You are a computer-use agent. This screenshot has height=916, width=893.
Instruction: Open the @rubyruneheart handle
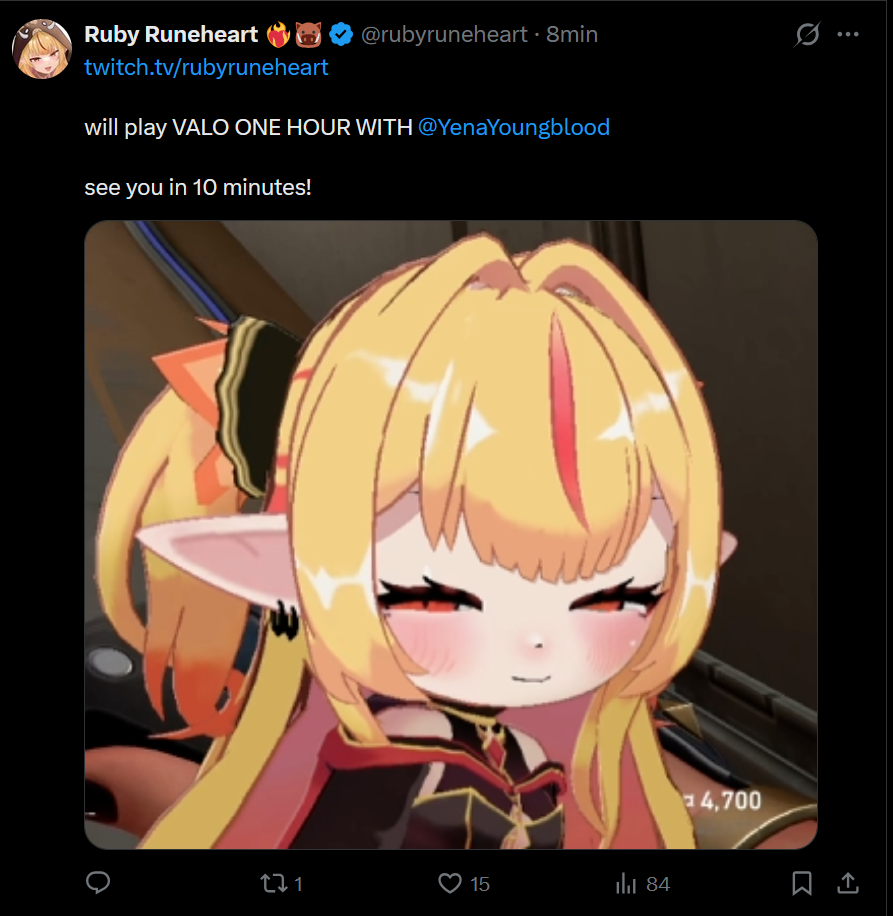click(x=444, y=34)
